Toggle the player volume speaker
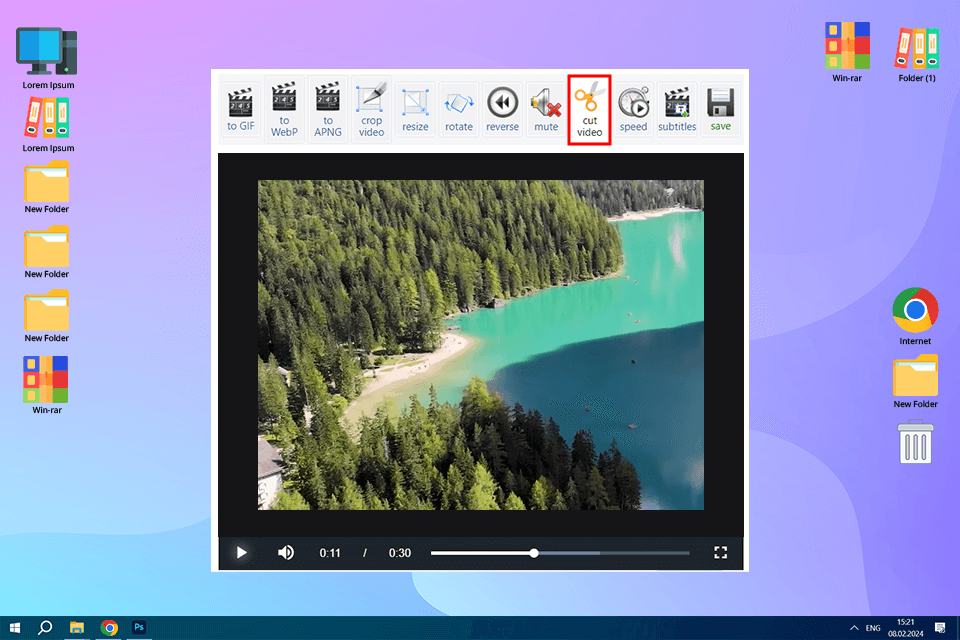The height and width of the screenshot is (640, 960). (285, 553)
